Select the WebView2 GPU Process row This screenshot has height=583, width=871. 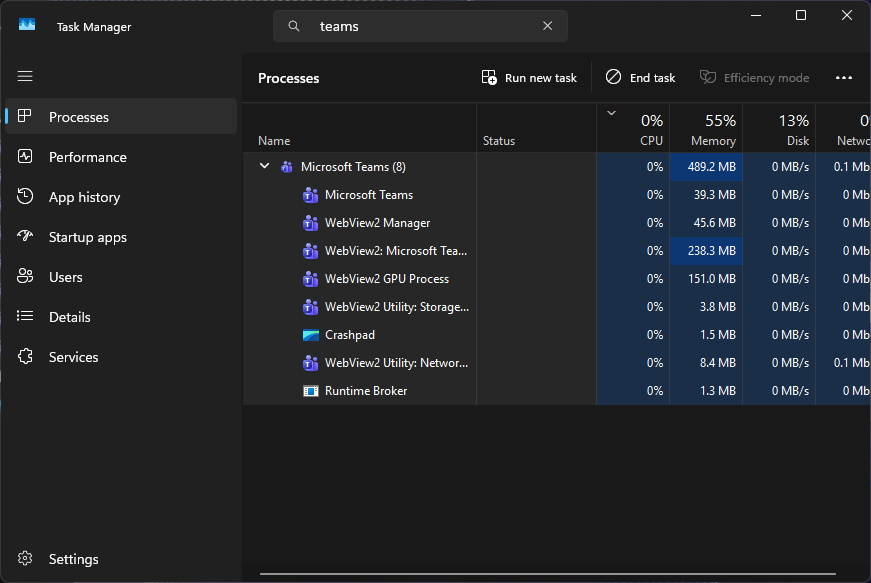(387, 279)
